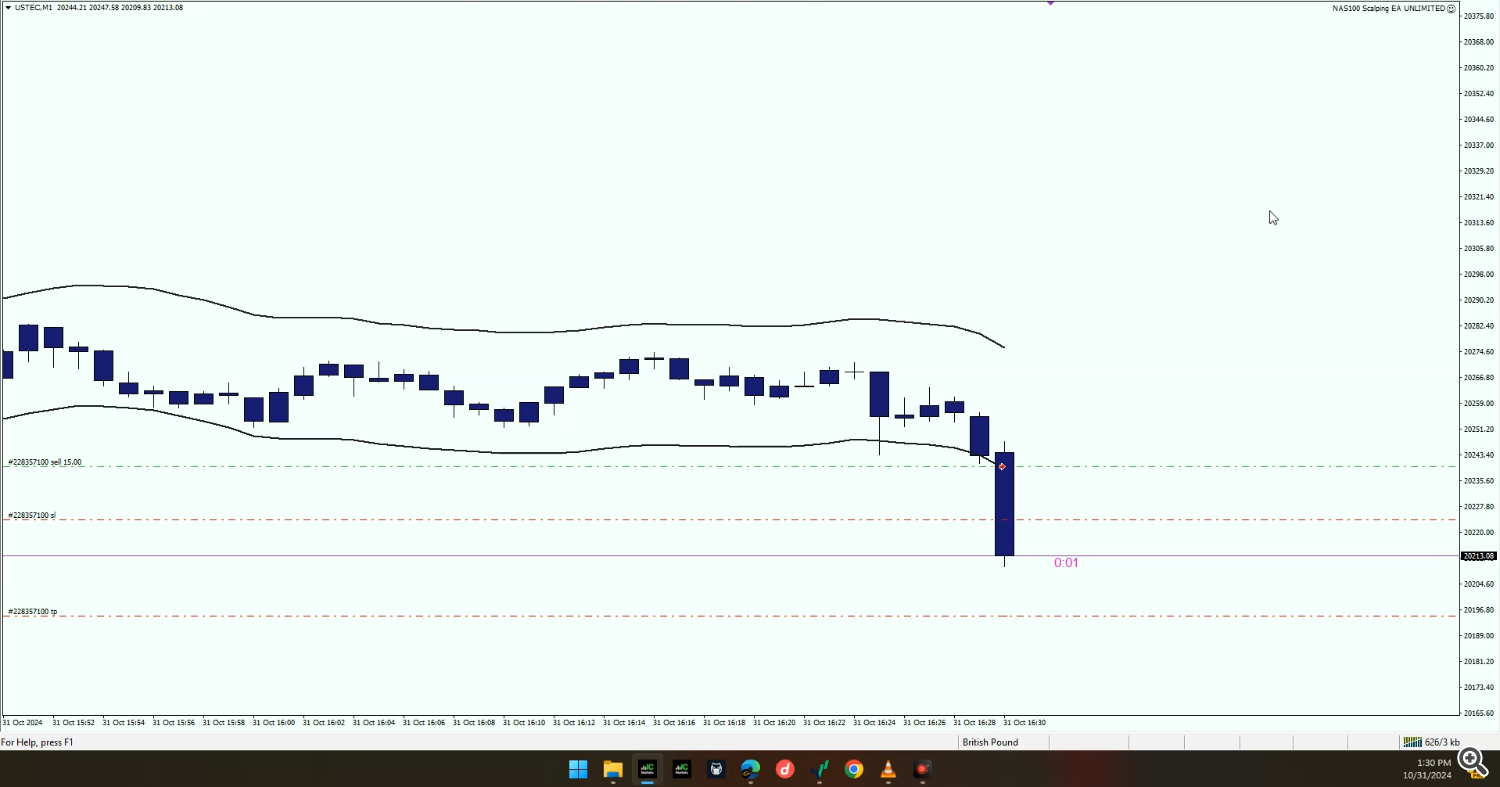The height and width of the screenshot is (787, 1500).
Task: Select the NAS100 Scalping EA UNLIMITED label
Action: tap(1388, 8)
